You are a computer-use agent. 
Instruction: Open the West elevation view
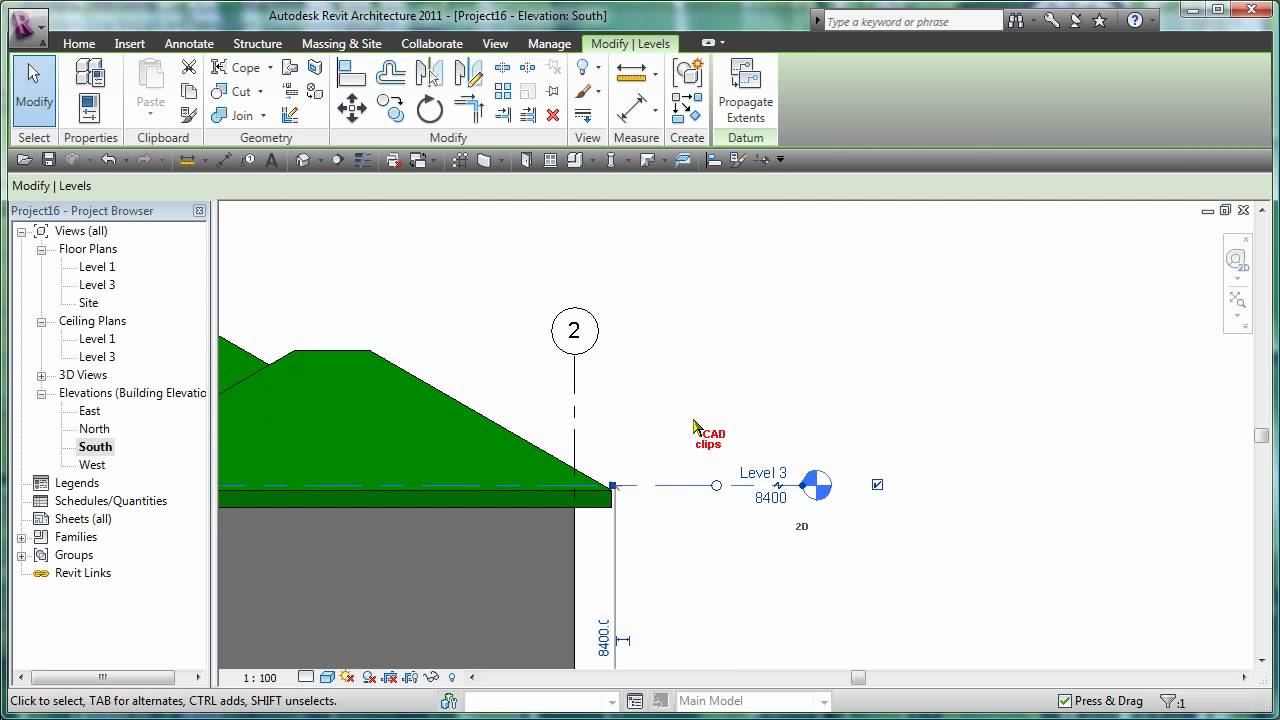point(92,465)
